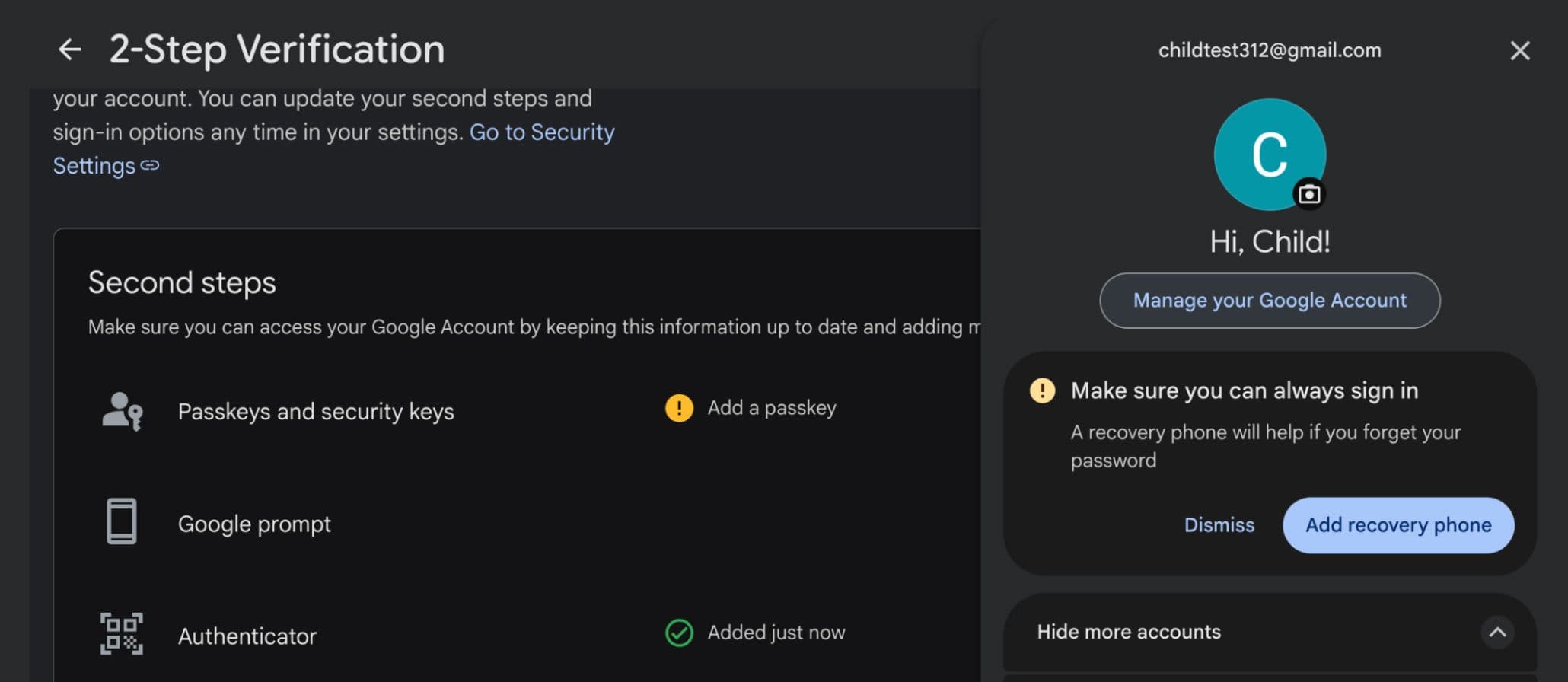Click the QR code Authenticator icon
Image resolution: width=1568 pixels, height=682 pixels.
122,634
